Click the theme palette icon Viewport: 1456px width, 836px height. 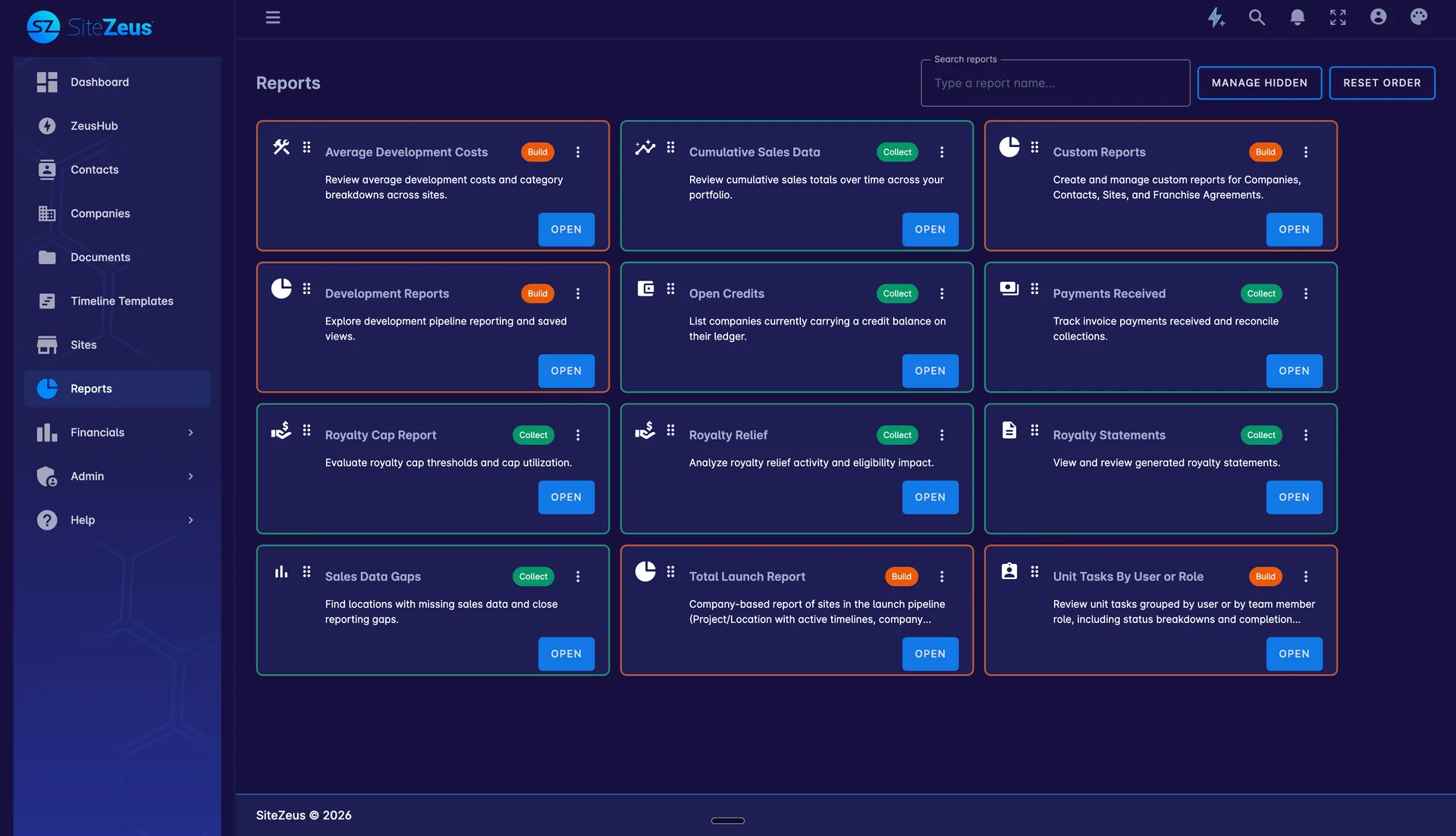tap(1419, 17)
